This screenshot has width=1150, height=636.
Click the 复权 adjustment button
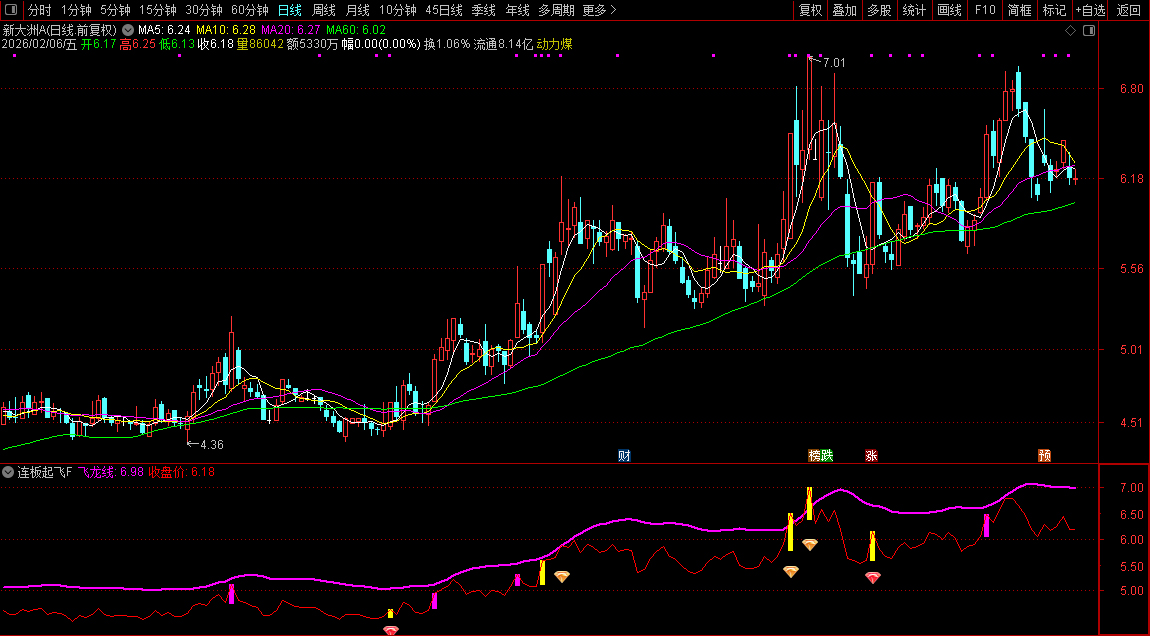[810, 10]
